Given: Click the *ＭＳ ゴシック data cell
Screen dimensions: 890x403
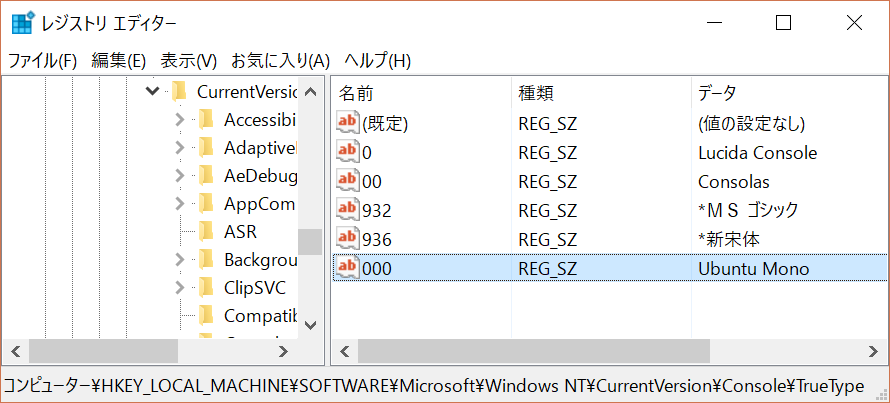Looking at the screenshot, I should (748, 211).
